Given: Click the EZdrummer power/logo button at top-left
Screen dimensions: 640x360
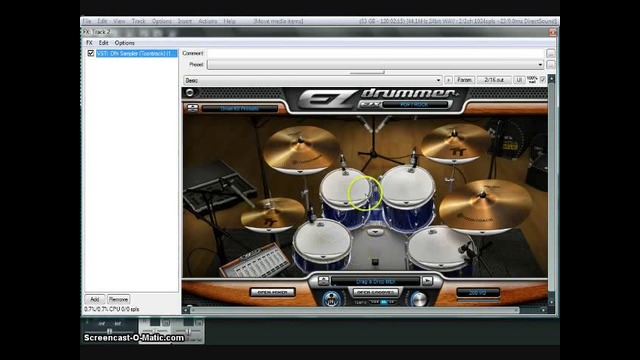Looking at the screenshot, I should pos(190,93).
